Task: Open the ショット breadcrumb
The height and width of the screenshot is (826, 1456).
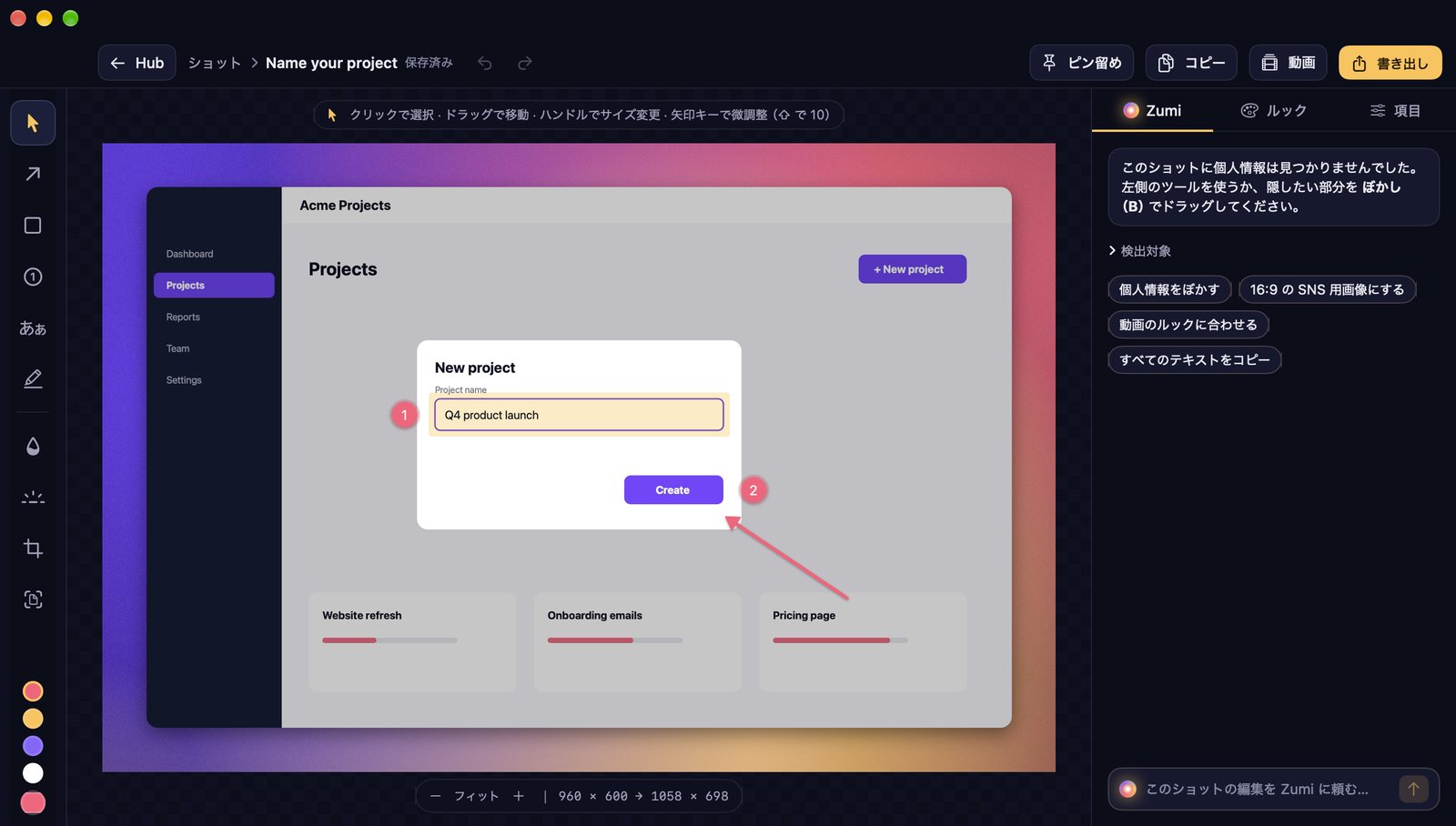Action: tap(215, 63)
